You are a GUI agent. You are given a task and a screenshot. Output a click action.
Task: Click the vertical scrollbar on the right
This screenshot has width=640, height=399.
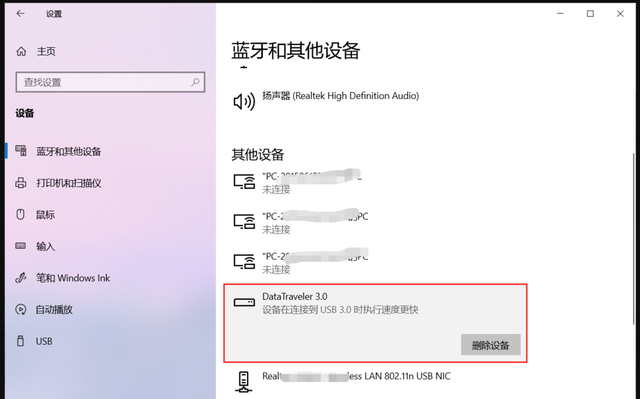coord(633,239)
